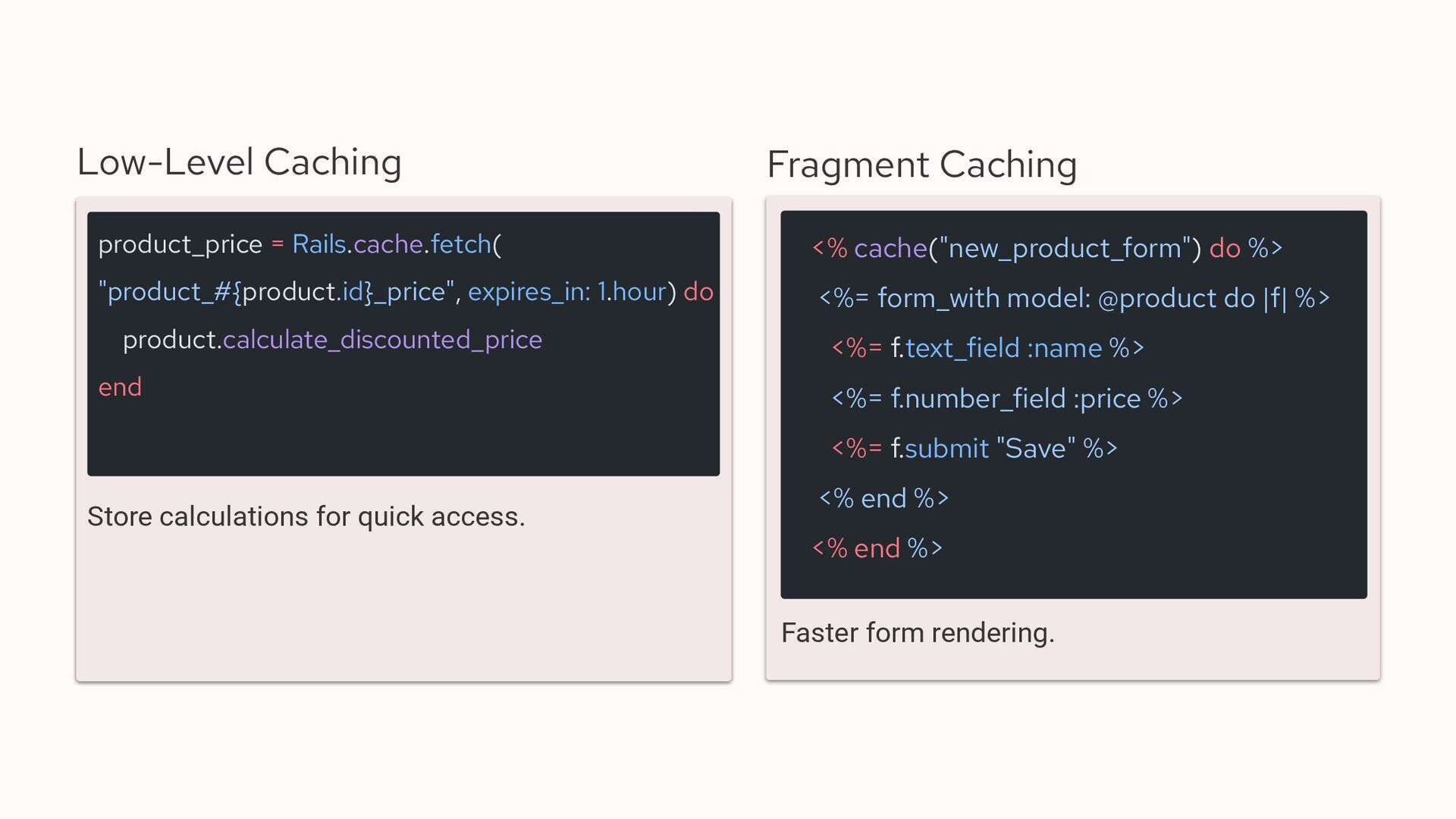Click the Low-Level Caching heading
The width and height of the screenshot is (1456, 819).
(x=239, y=162)
